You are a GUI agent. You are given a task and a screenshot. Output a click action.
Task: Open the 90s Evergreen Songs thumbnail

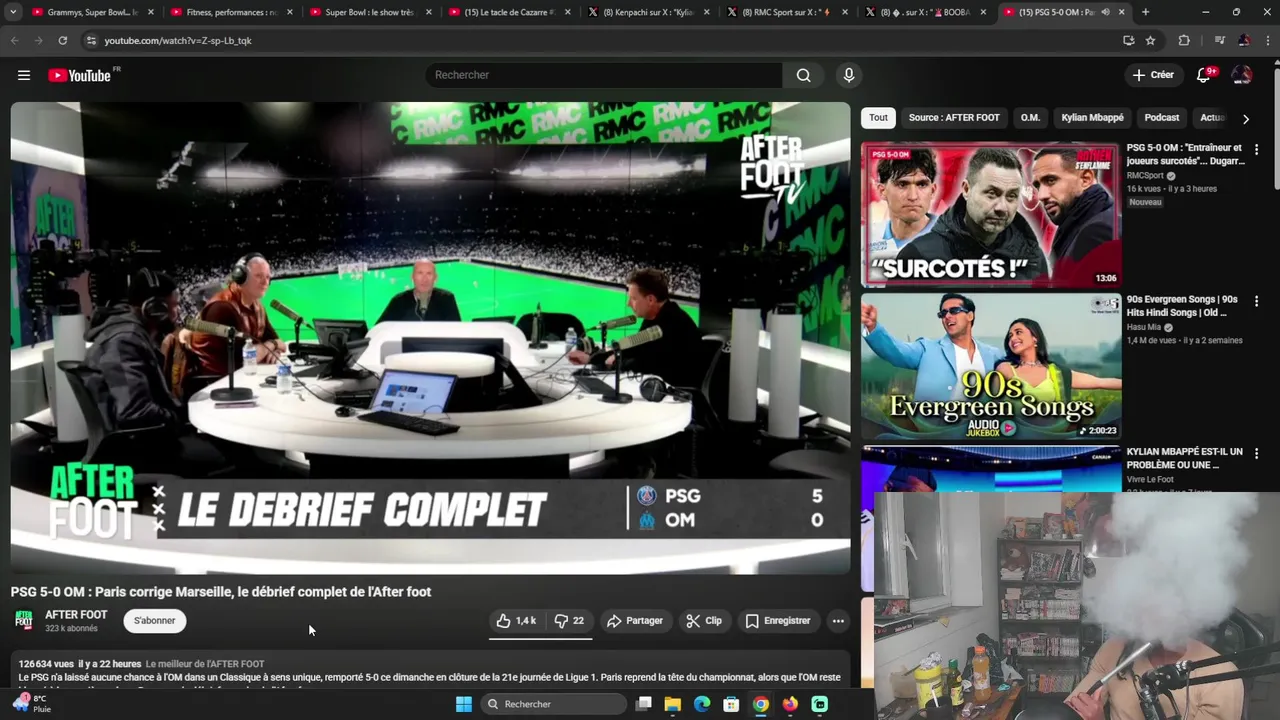click(991, 366)
